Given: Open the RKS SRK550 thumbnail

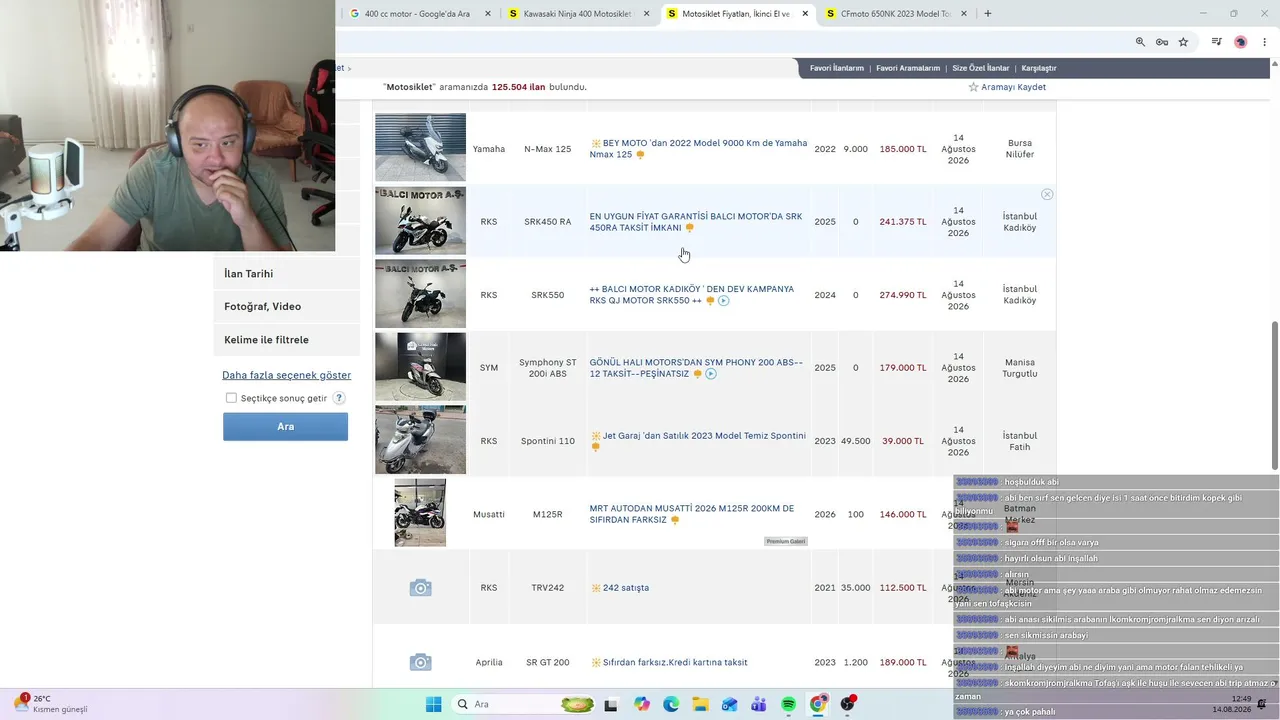Looking at the screenshot, I should pyautogui.click(x=420, y=294).
